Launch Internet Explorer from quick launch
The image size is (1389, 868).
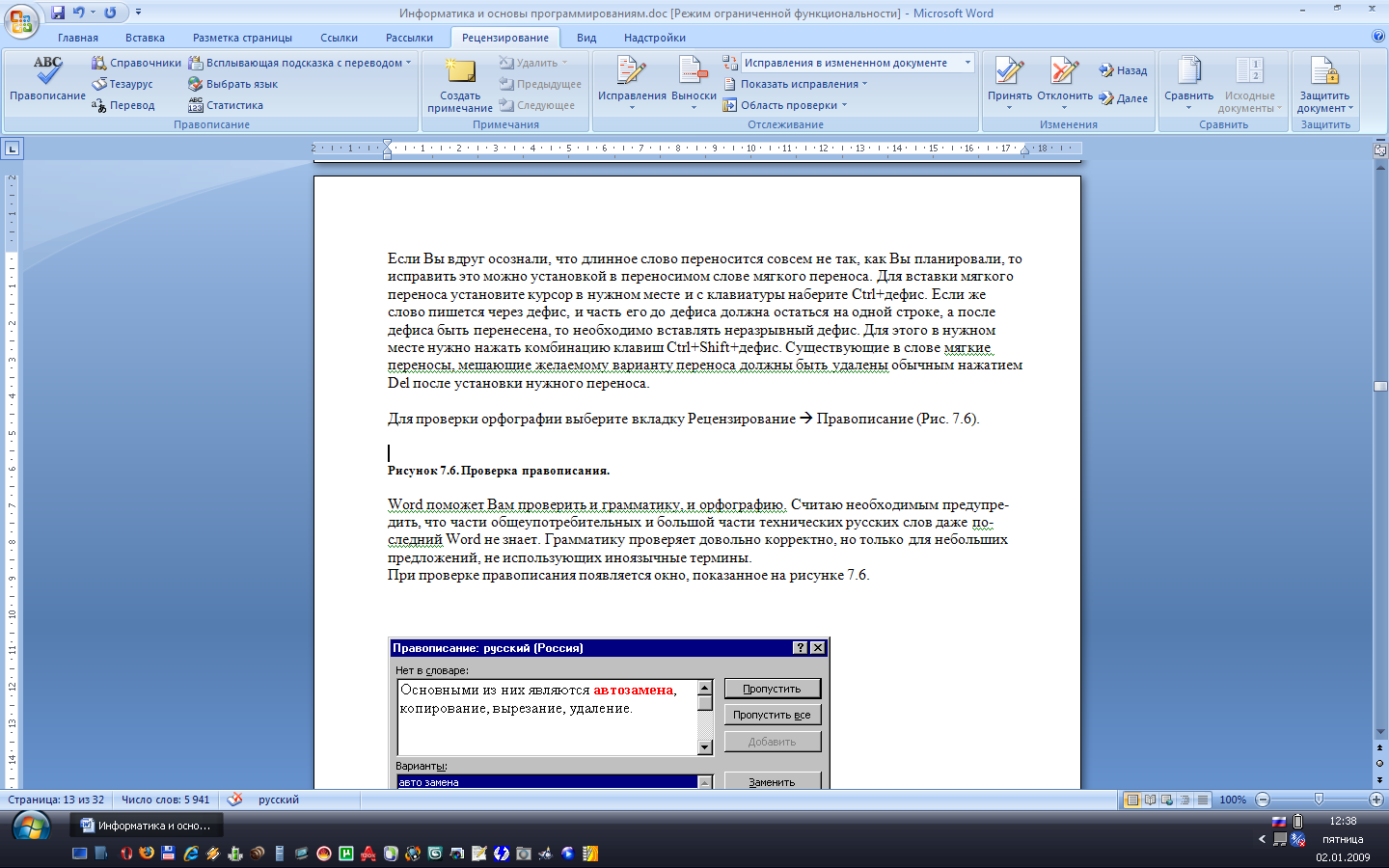coord(190,854)
